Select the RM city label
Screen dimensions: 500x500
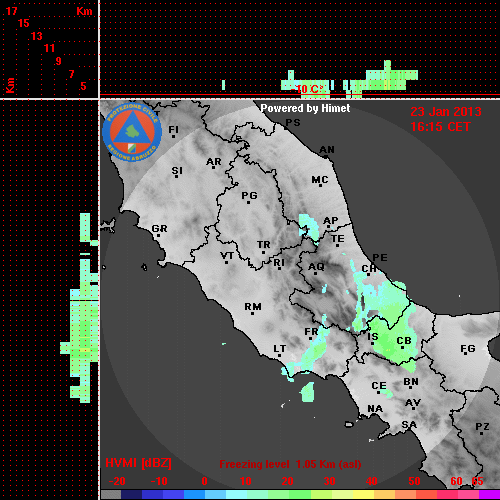pos(253,306)
